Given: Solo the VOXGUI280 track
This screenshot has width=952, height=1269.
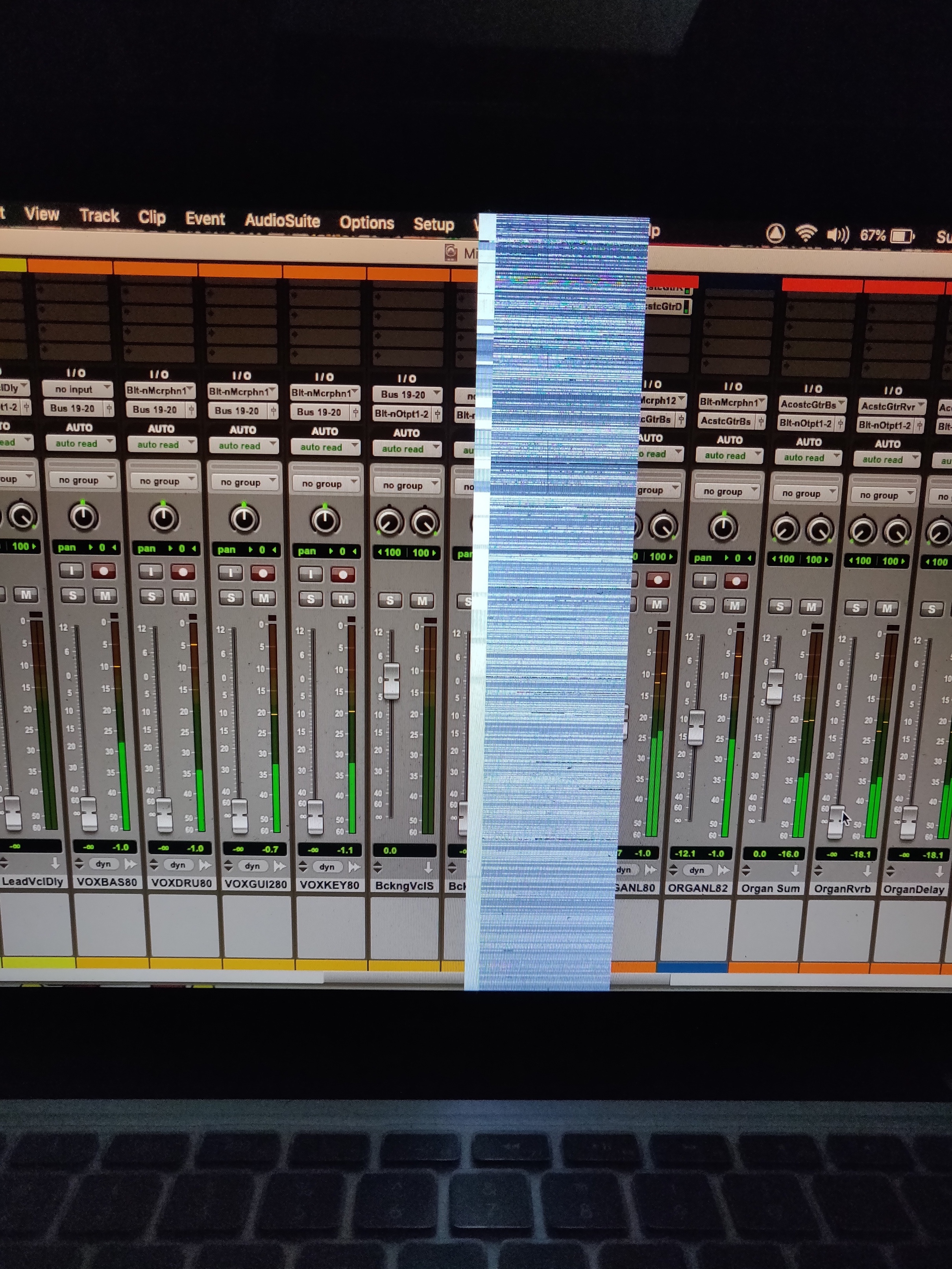Looking at the screenshot, I should pos(231,598).
